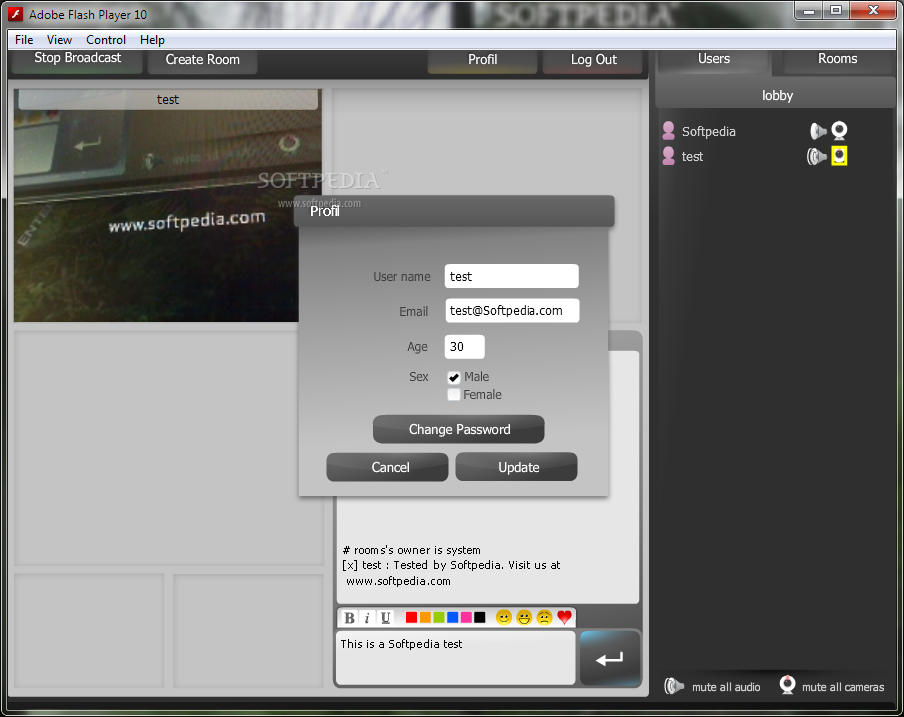Open the Control menu
Viewport: 904px width, 717px height.
coord(106,40)
